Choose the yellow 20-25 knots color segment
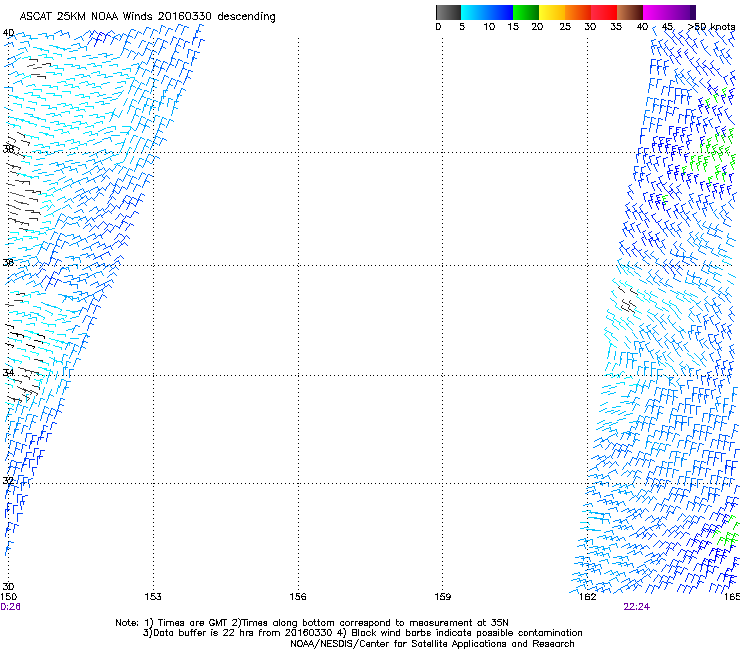The width and height of the screenshot is (740, 650). [552, 12]
